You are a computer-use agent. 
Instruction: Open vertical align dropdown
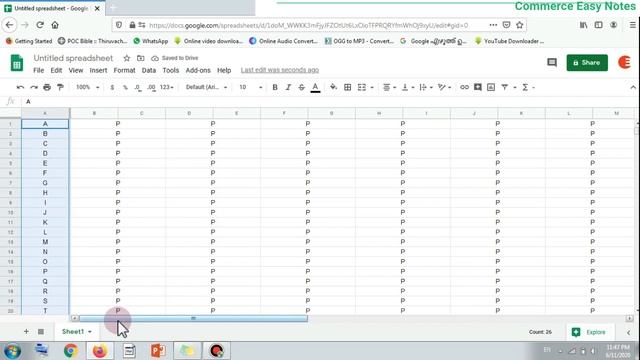click(x=408, y=87)
